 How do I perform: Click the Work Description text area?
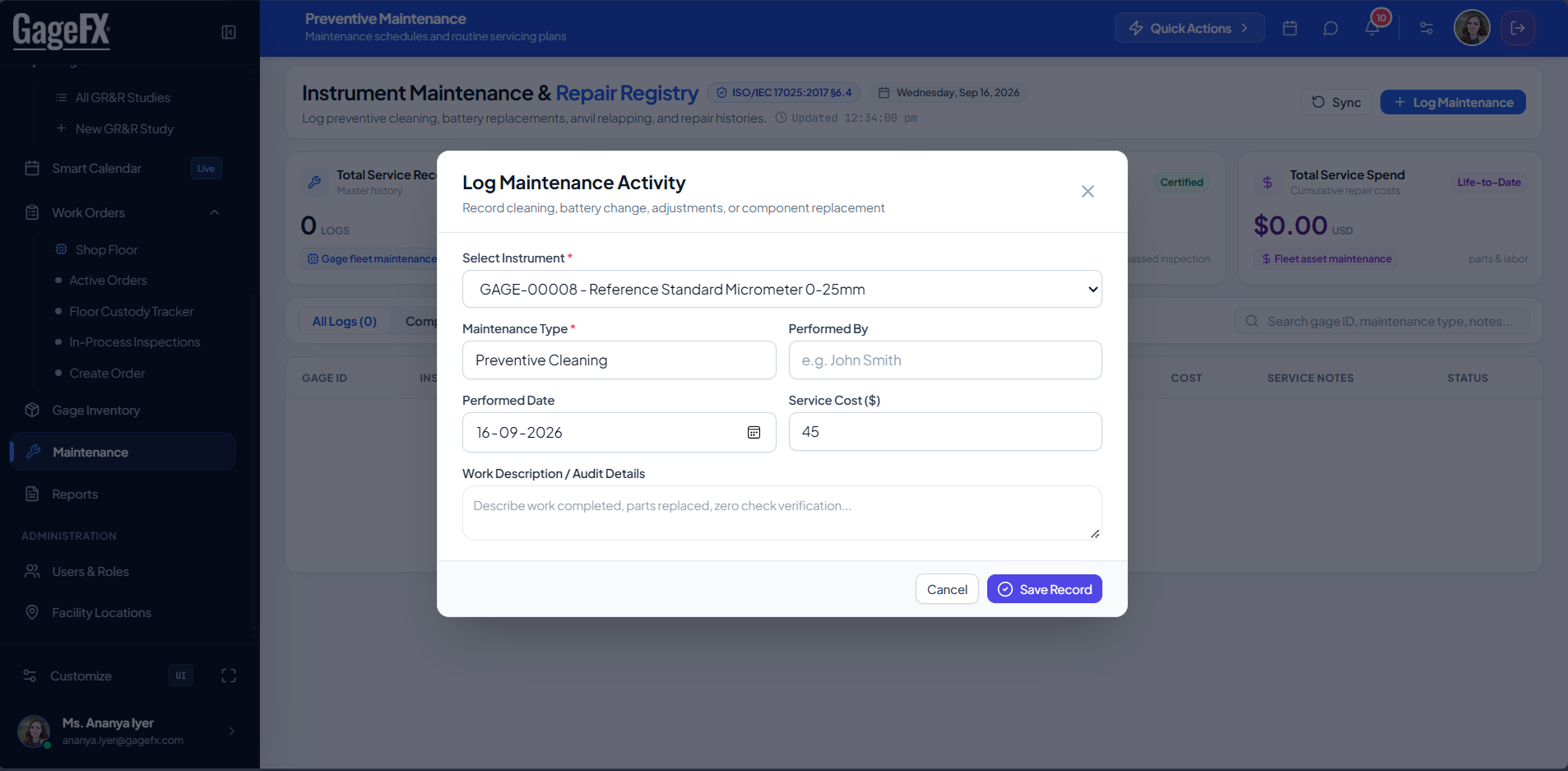(x=782, y=513)
